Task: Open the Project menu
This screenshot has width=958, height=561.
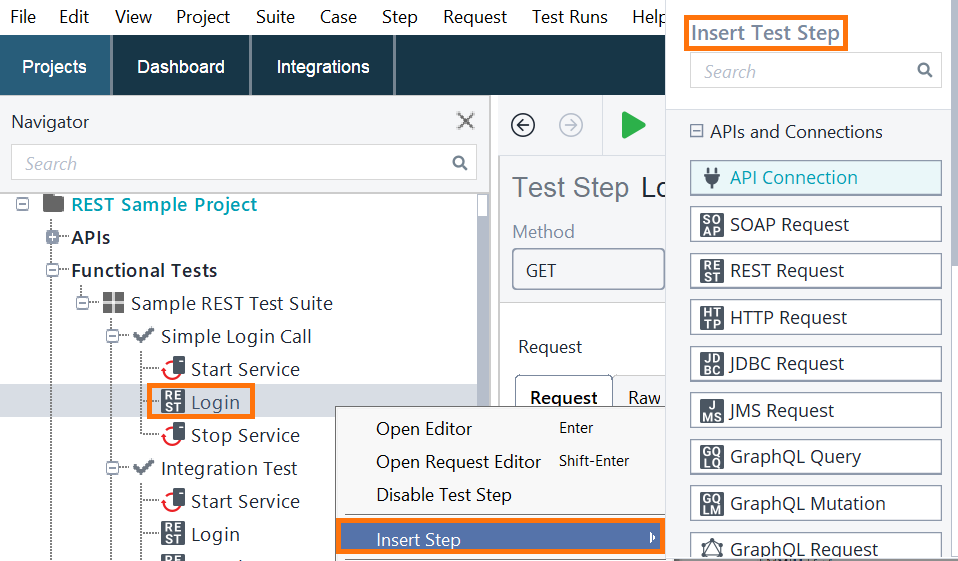Action: click(x=203, y=17)
